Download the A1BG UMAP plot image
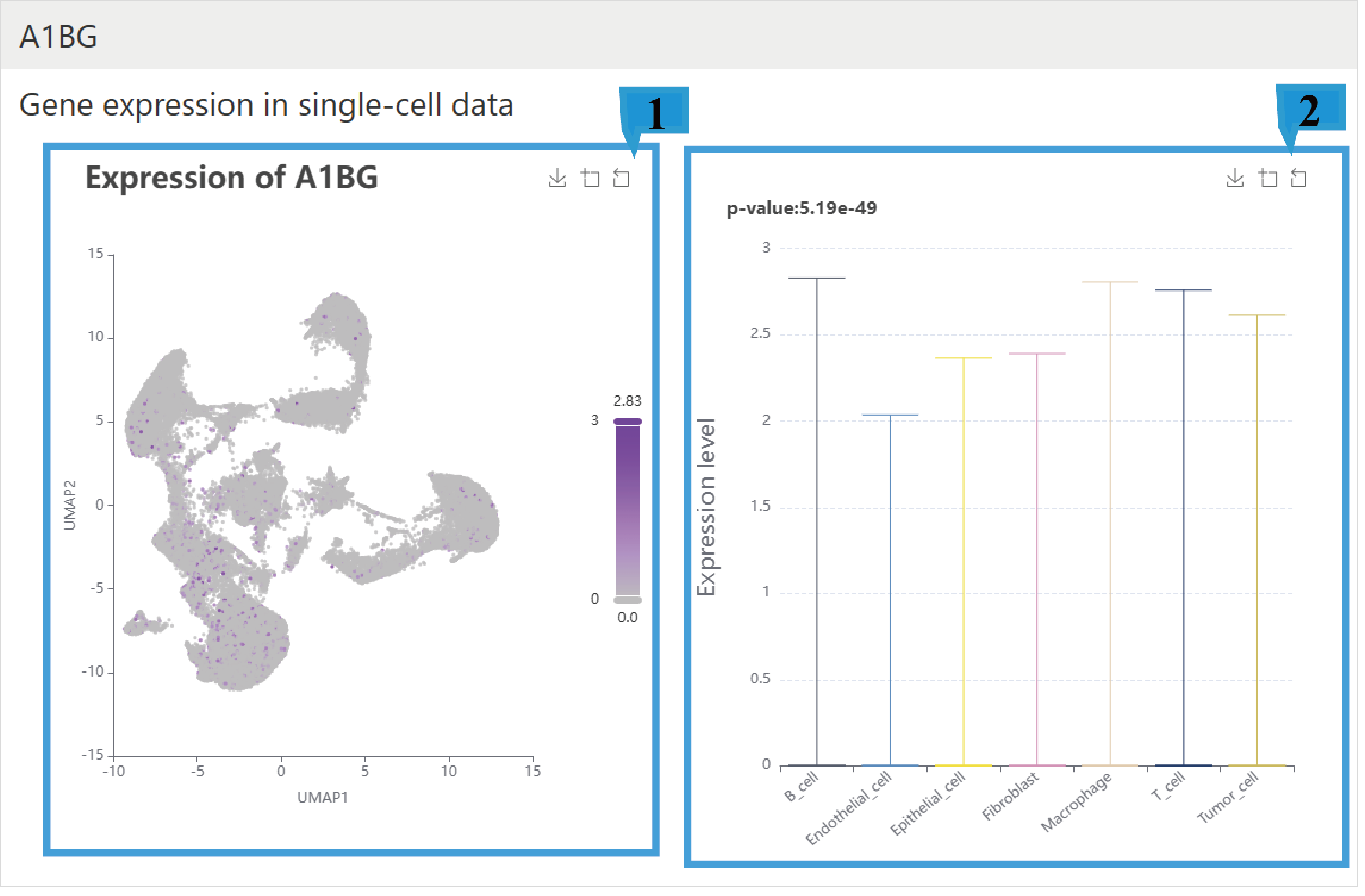Viewport: 1365px width, 896px height. 558,178
